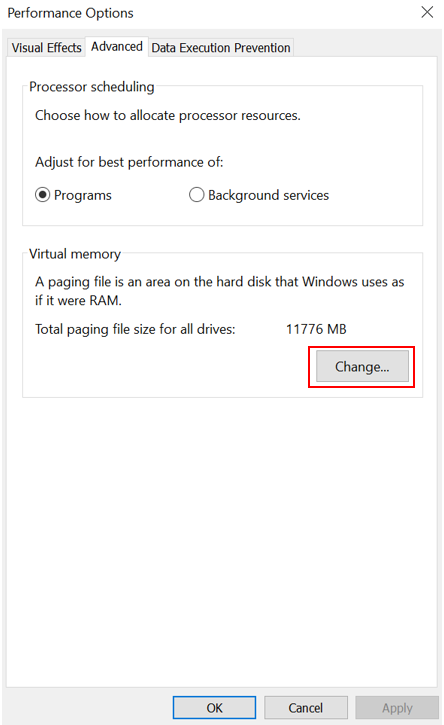Image resolution: width=444 pixels, height=725 pixels.
Task: Open the Data Execution Prevention tab
Action: (x=221, y=48)
